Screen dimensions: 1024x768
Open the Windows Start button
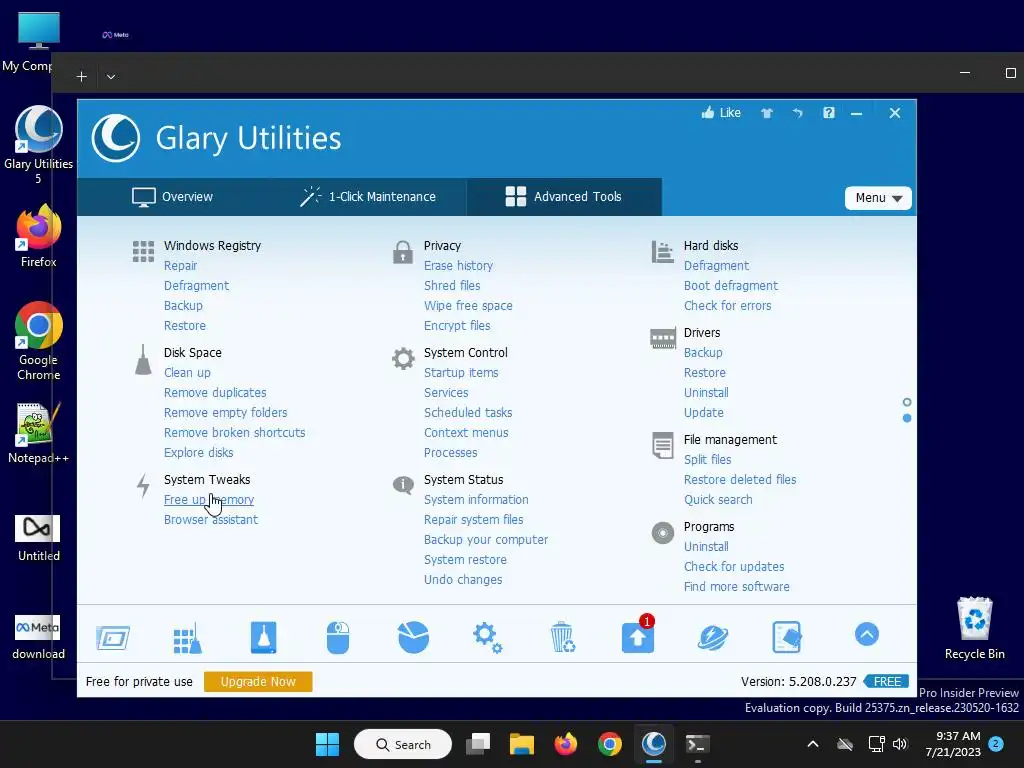327,744
